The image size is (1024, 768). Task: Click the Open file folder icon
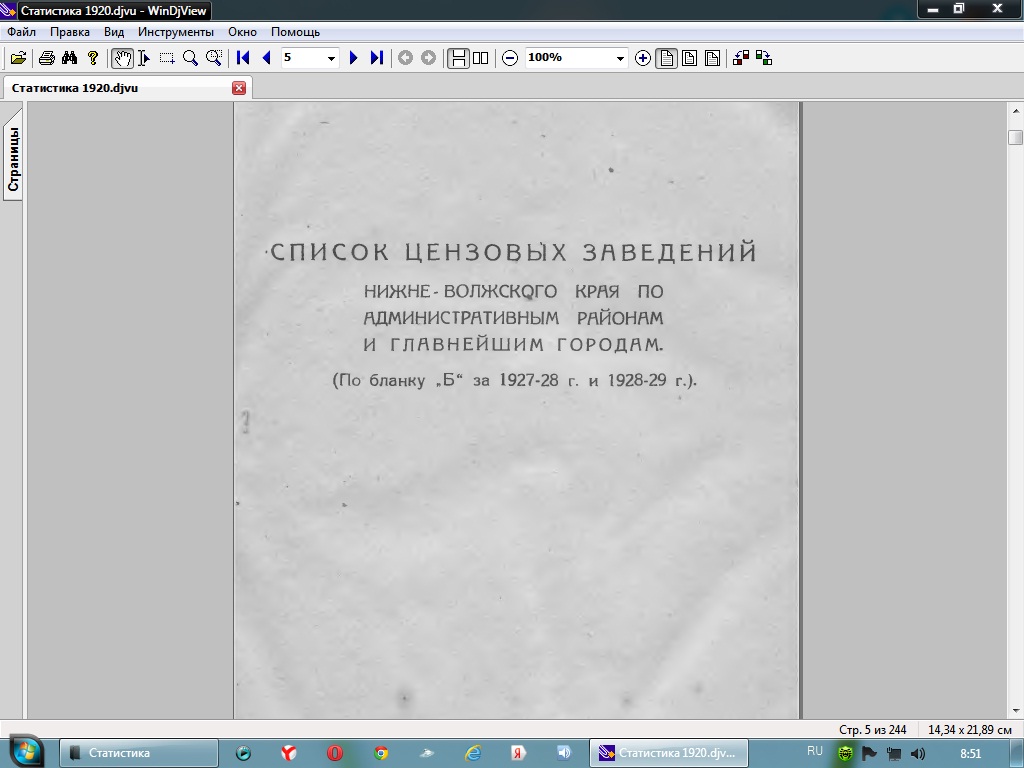(x=17, y=58)
